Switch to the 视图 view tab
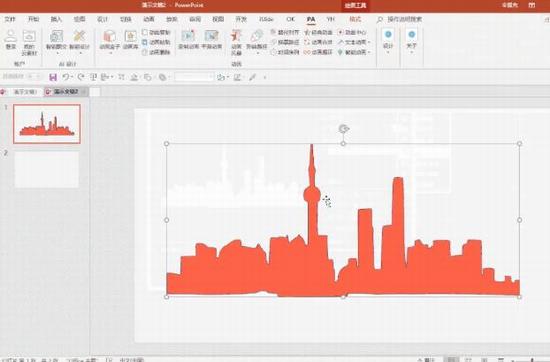This screenshot has width=550, height=362. click(x=218, y=19)
